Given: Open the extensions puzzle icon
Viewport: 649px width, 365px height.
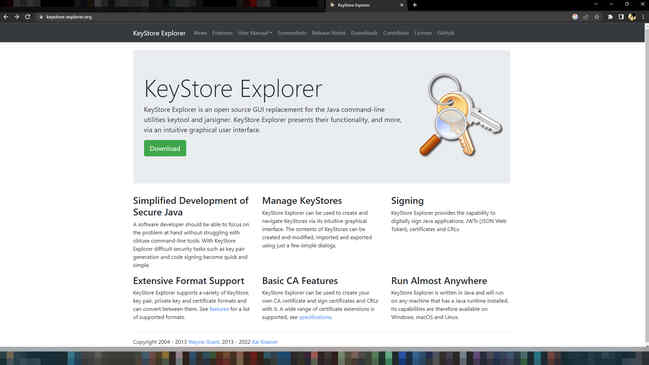Looking at the screenshot, I should [x=610, y=17].
